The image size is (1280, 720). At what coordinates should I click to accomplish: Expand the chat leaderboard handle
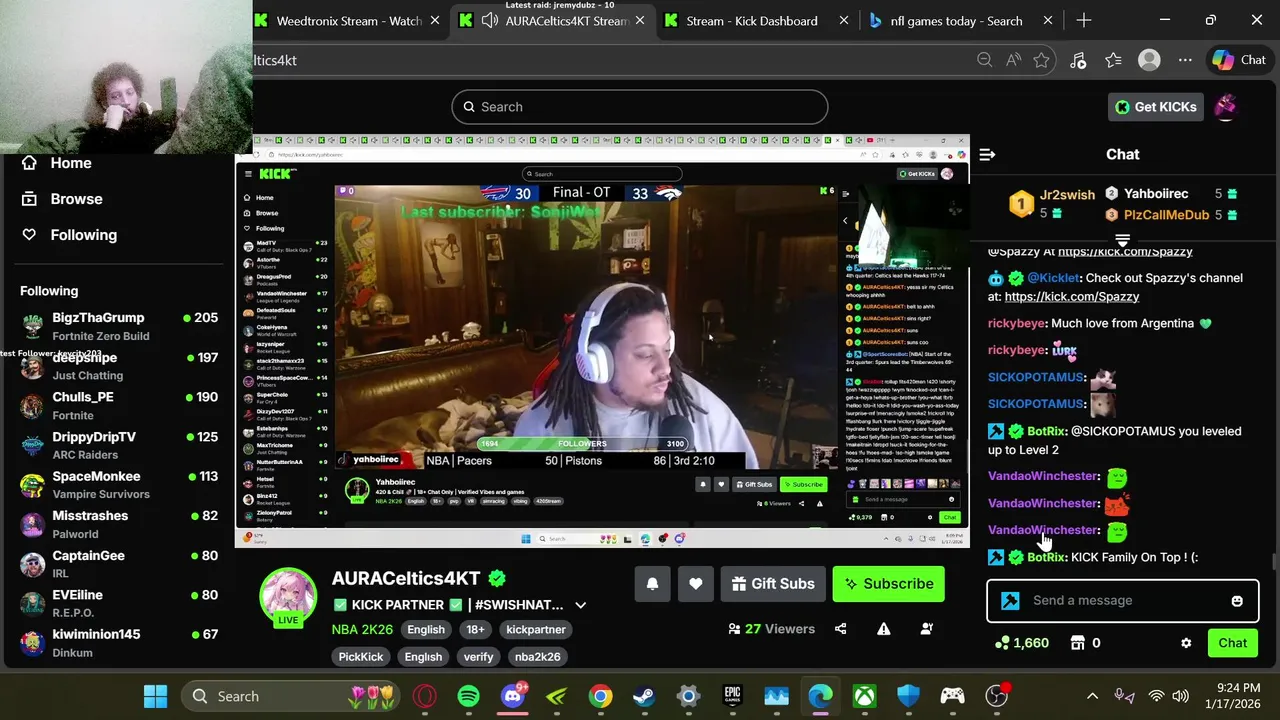1122,240
